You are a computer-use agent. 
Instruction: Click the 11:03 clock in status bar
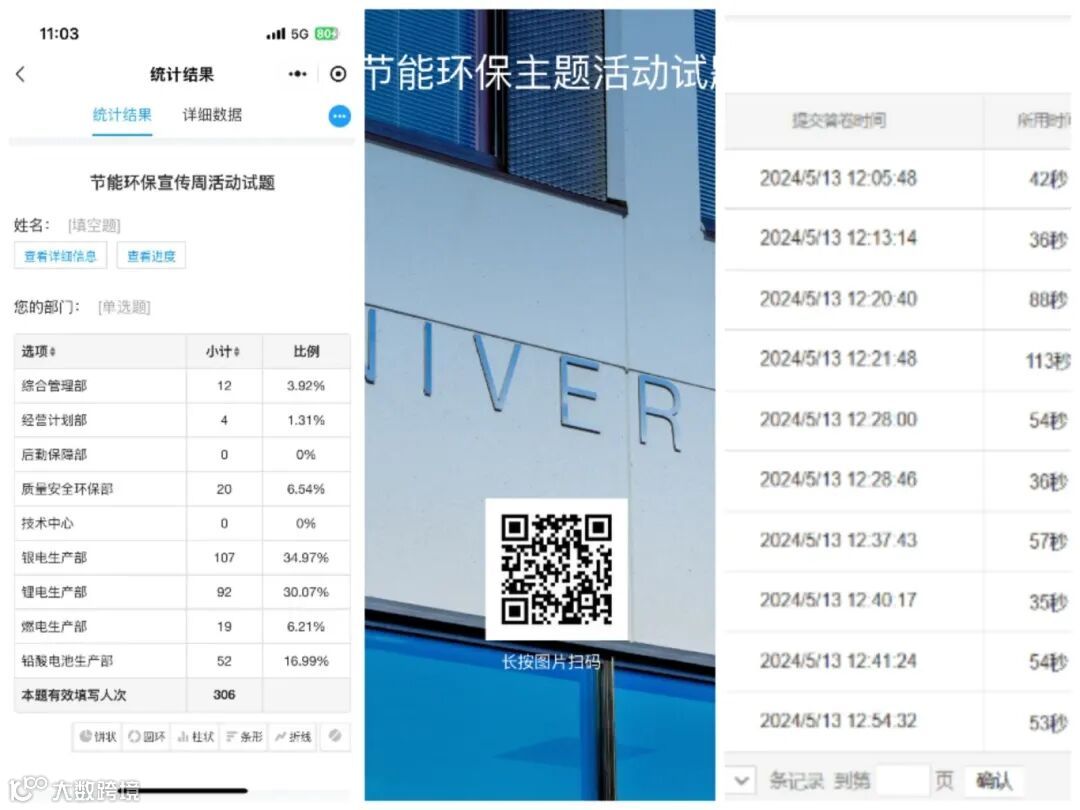click(59, 34)
